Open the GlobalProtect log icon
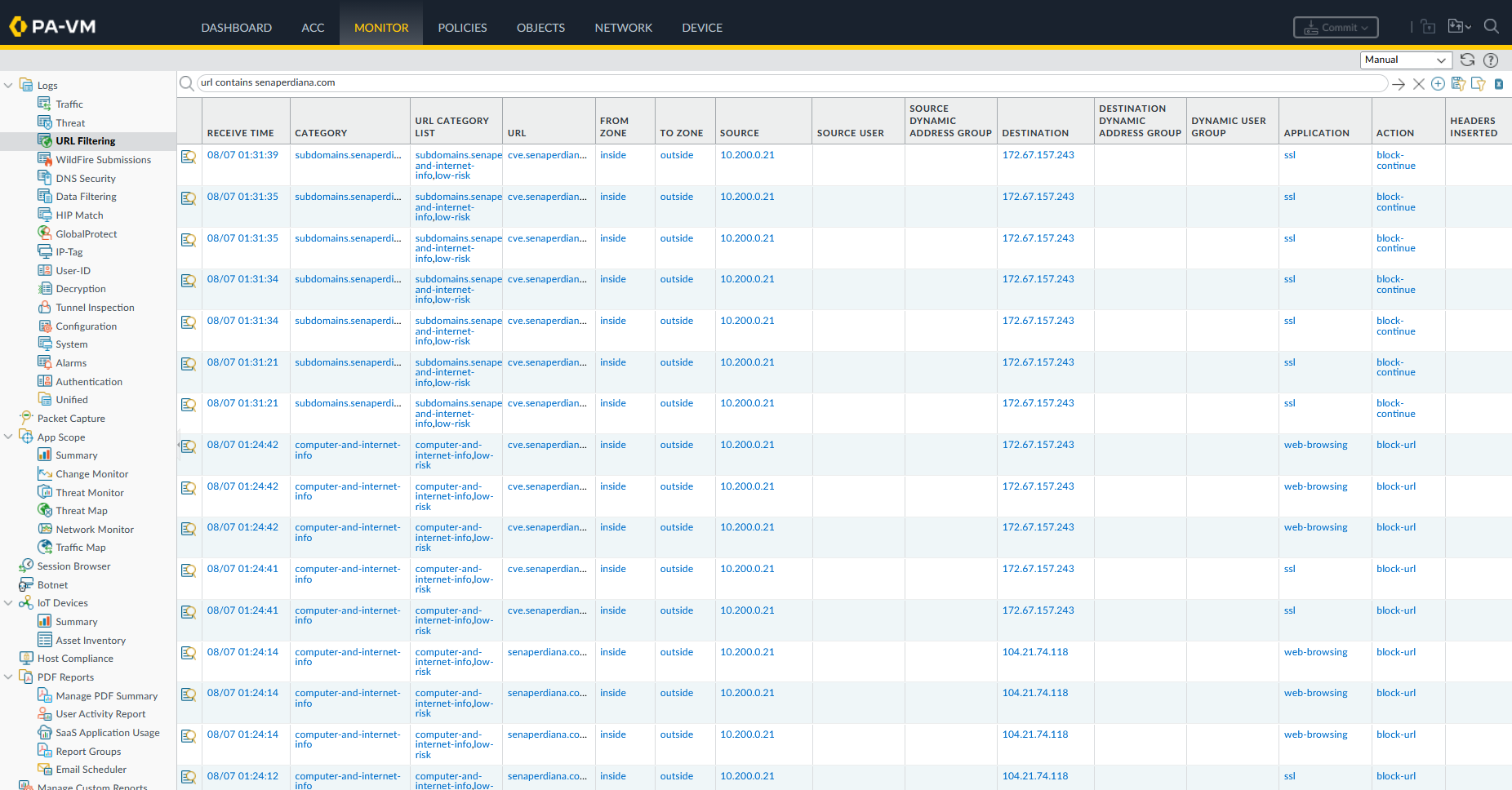This screenshot has height=790, width=1512. click(45, 233)
